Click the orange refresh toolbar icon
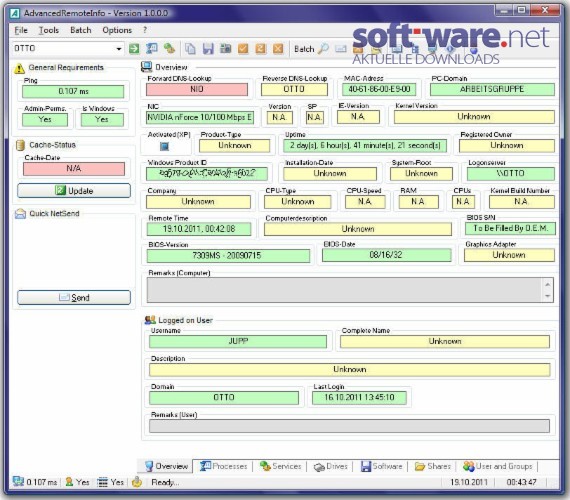570x500 pixels. 261,48
